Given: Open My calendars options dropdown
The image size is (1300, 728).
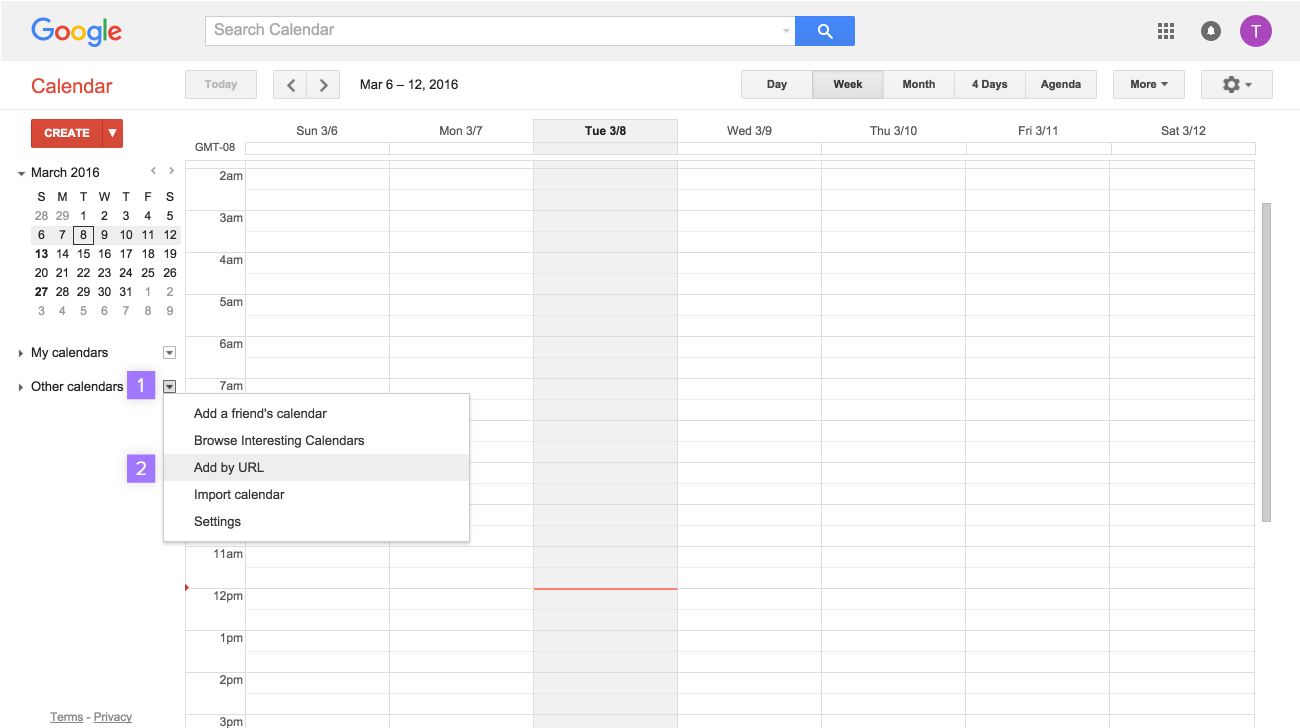Looking at the screenshot, I should click(169, 353).
